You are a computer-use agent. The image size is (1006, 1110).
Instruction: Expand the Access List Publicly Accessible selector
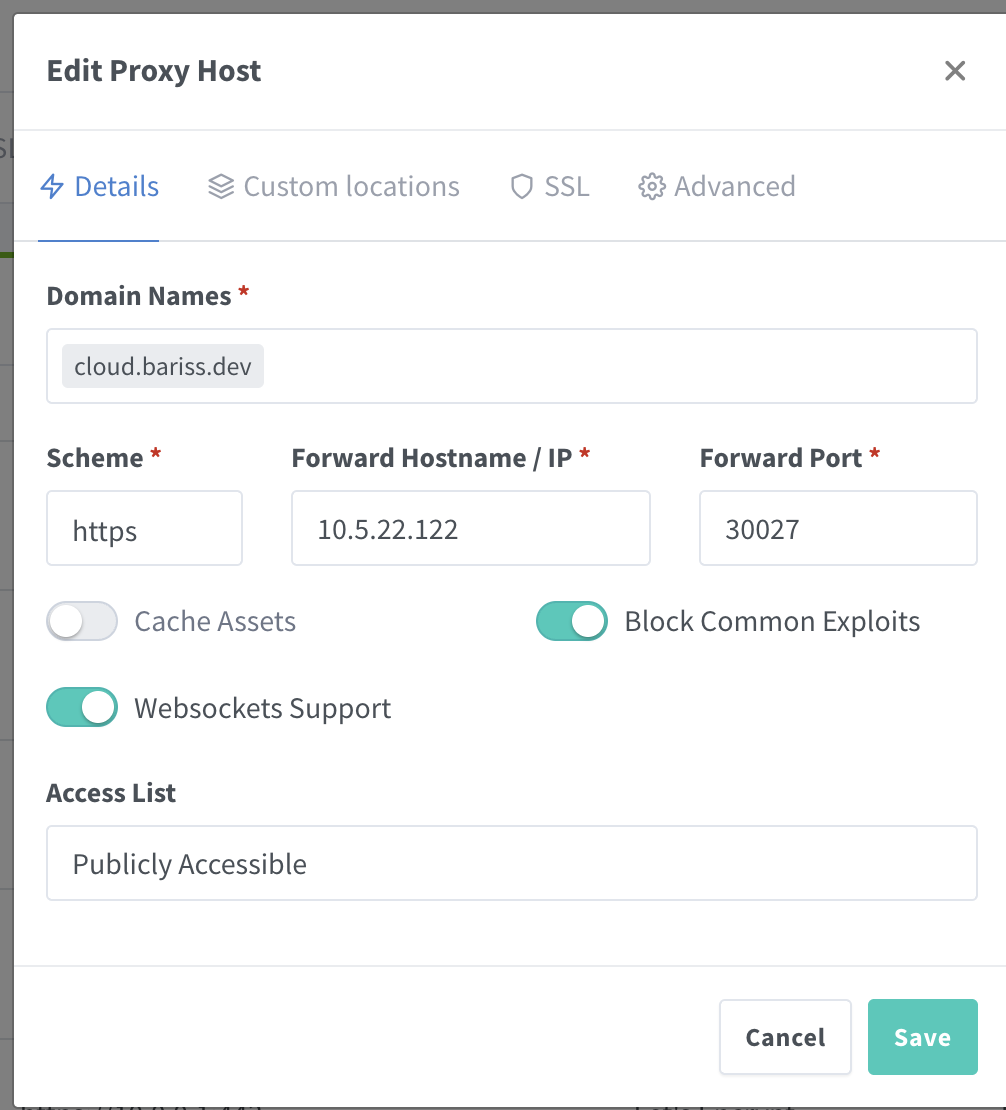coord(512,863)
